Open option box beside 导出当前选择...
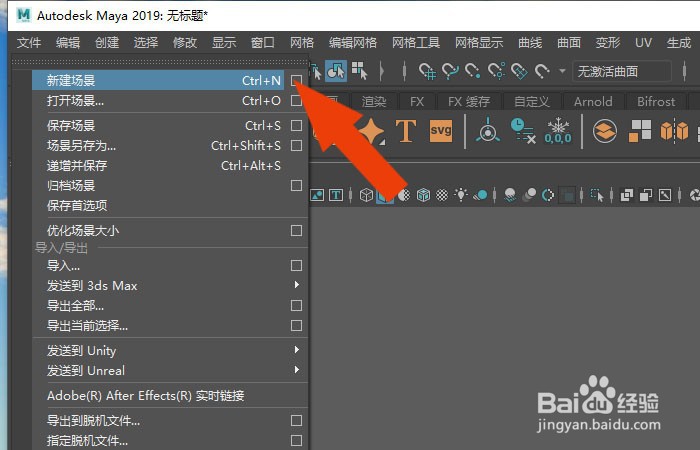The height and width of the screenshot is (450, 700). (x=296, y=325)
